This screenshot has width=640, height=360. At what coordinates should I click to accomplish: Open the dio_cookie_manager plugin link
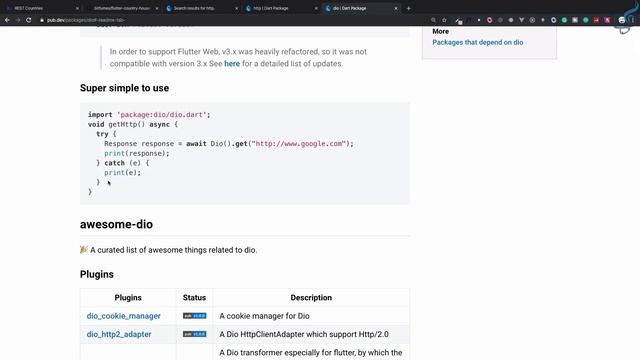[123, 316]
